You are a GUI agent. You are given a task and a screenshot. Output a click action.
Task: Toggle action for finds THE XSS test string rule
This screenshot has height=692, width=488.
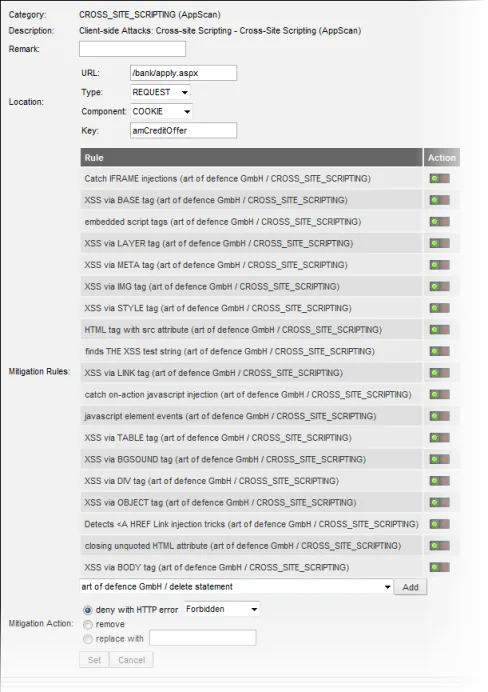[x=440, y=351]
